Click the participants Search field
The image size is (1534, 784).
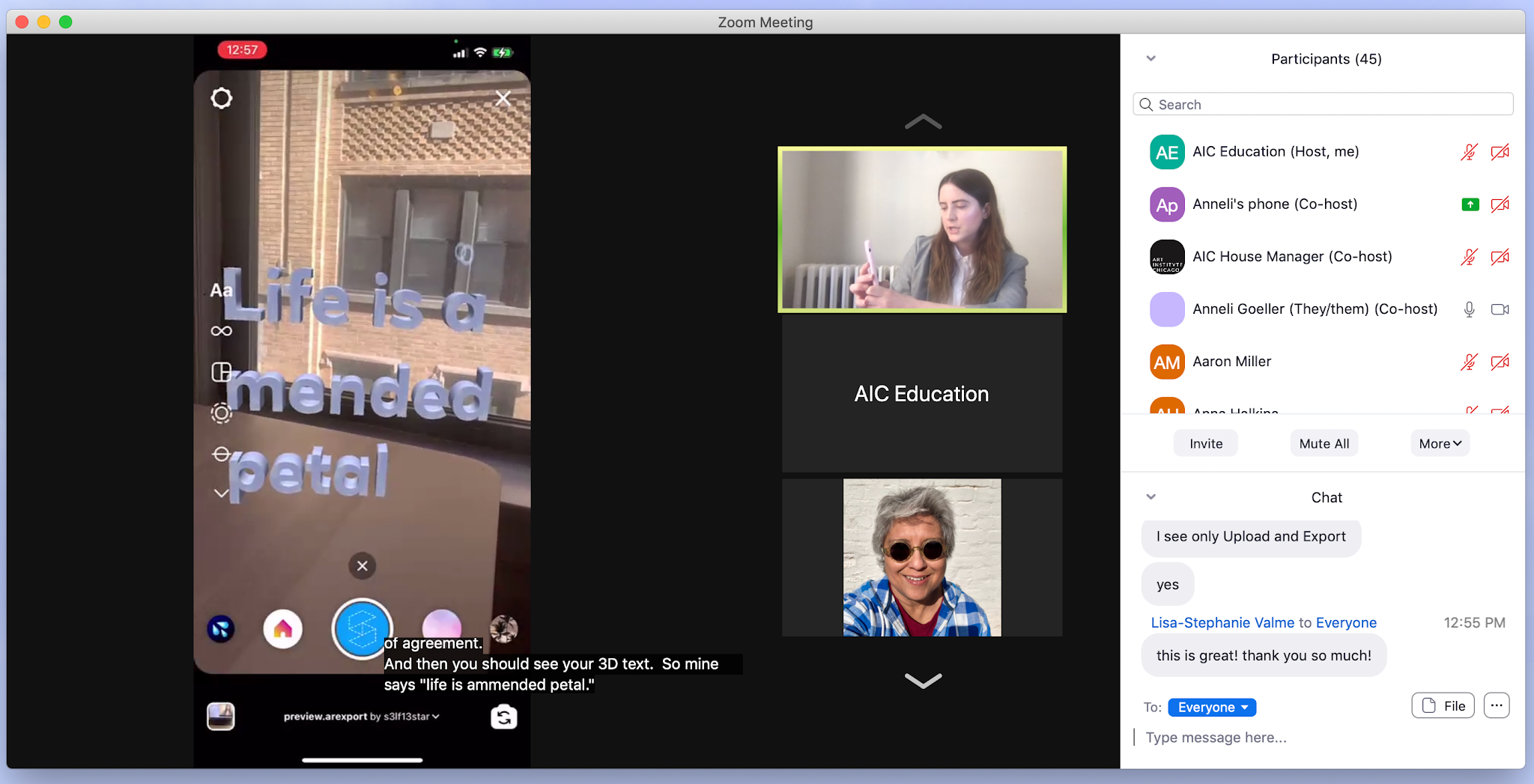(x=1323, y=104)
